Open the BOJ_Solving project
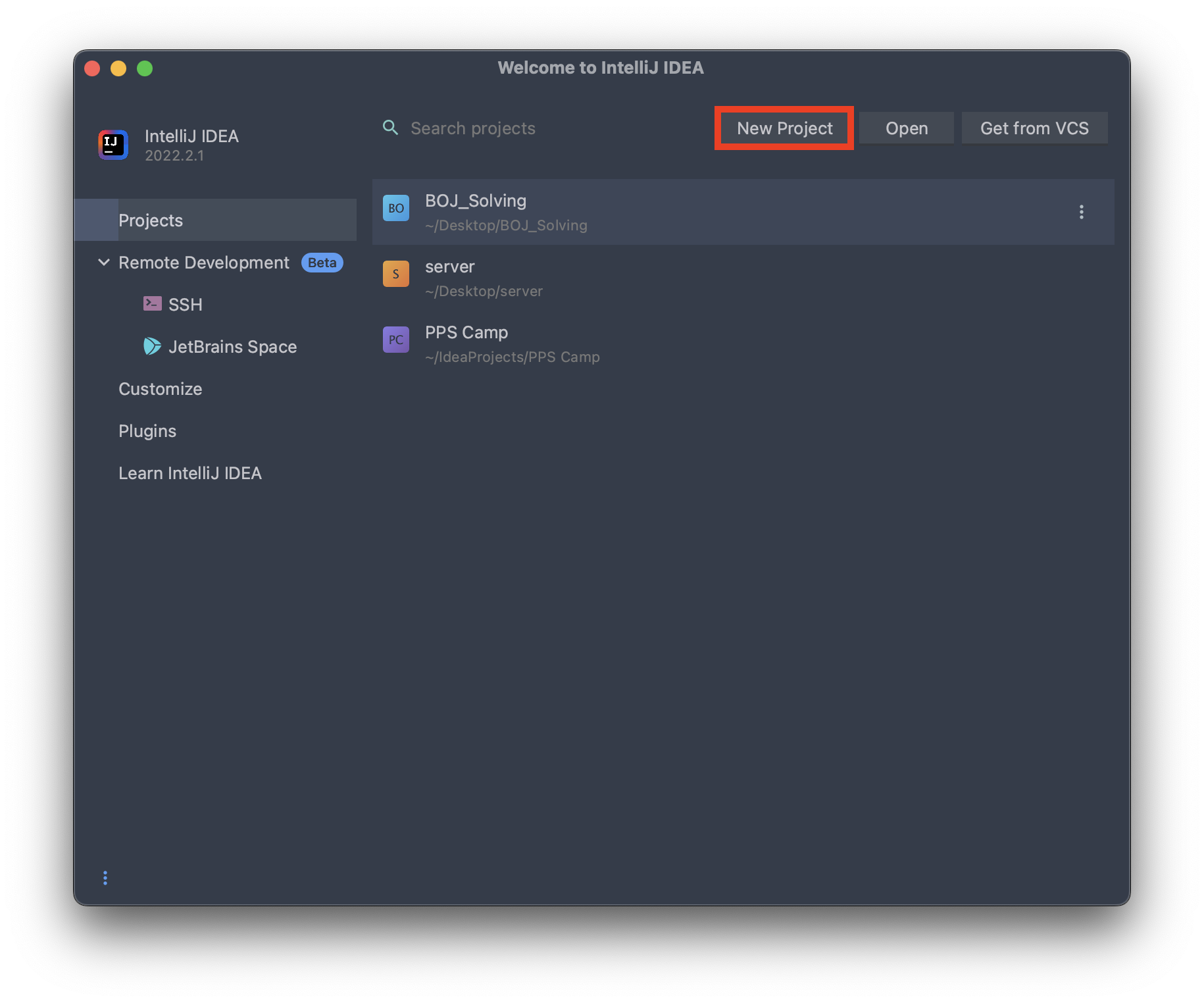Screen dimensions: 1204x1003 coord(743,212)
